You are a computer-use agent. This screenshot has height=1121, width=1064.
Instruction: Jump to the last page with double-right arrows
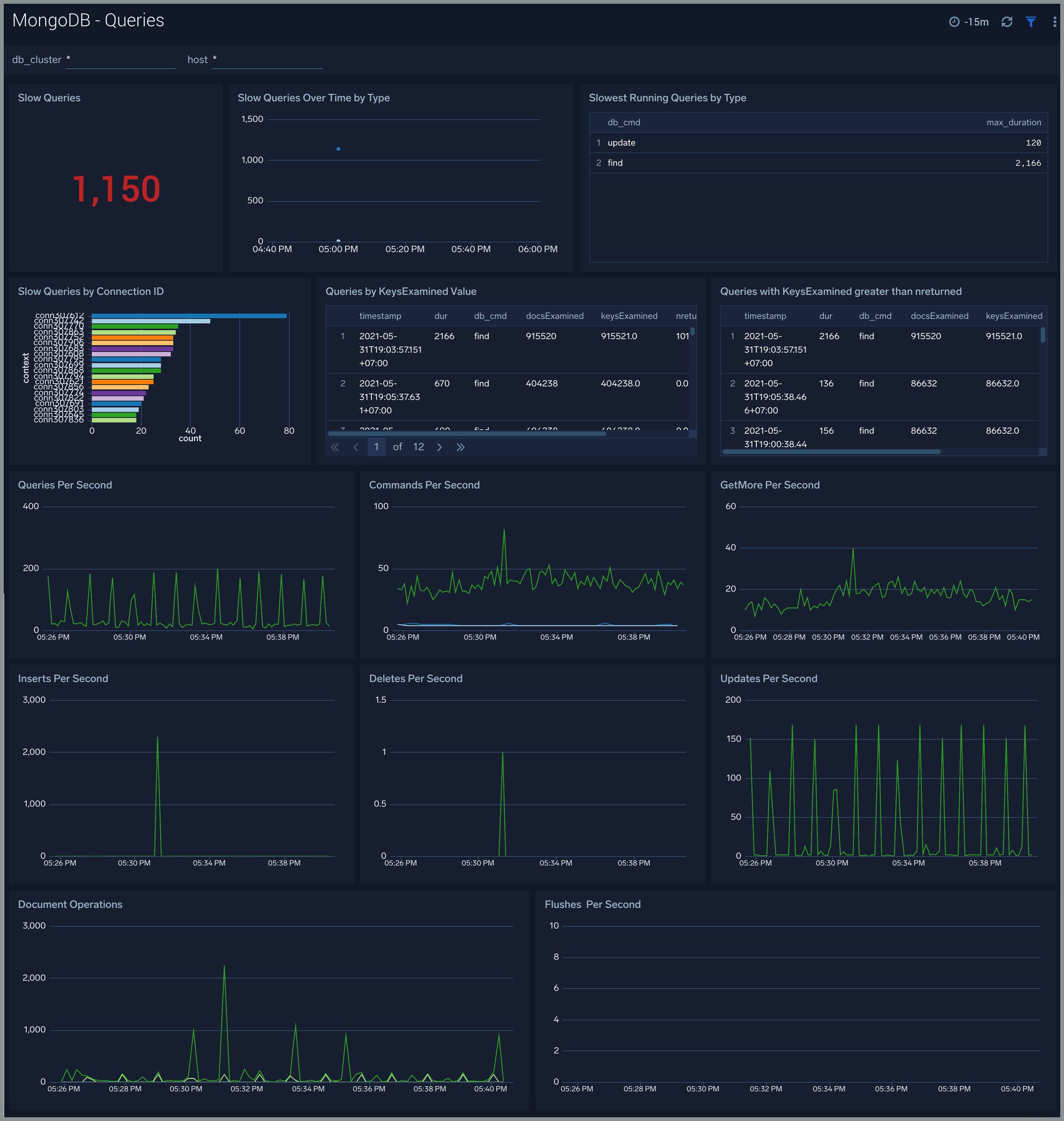(x=461, y=447)
